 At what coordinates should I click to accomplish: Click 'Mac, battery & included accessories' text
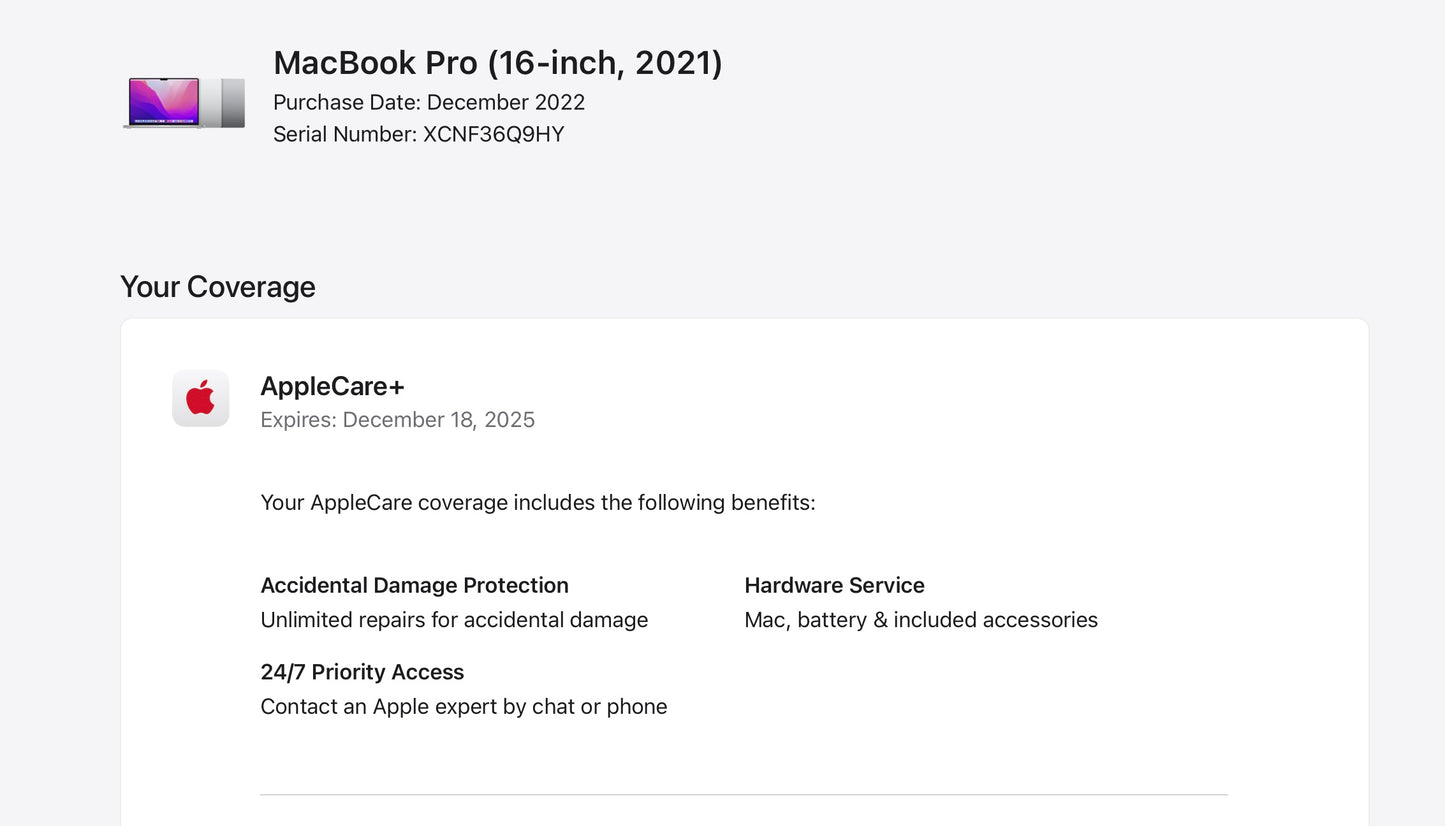click(921, 620)
